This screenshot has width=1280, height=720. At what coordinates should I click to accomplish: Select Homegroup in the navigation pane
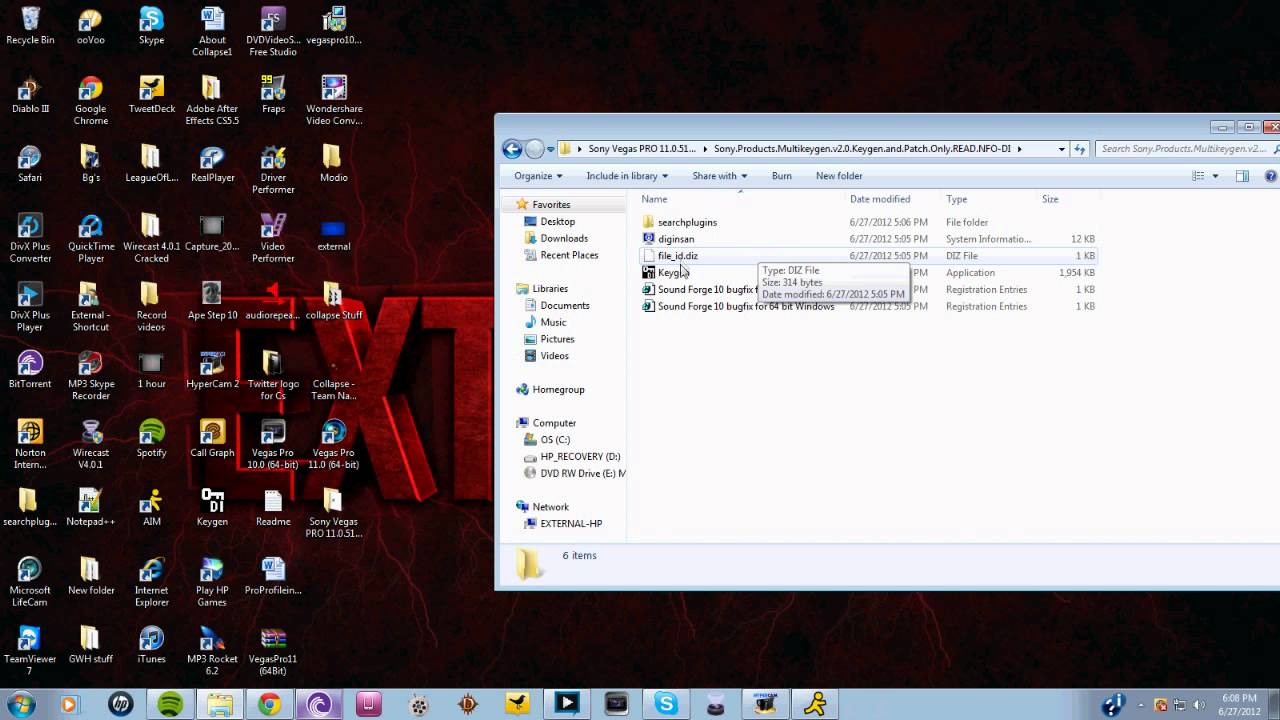558,389
